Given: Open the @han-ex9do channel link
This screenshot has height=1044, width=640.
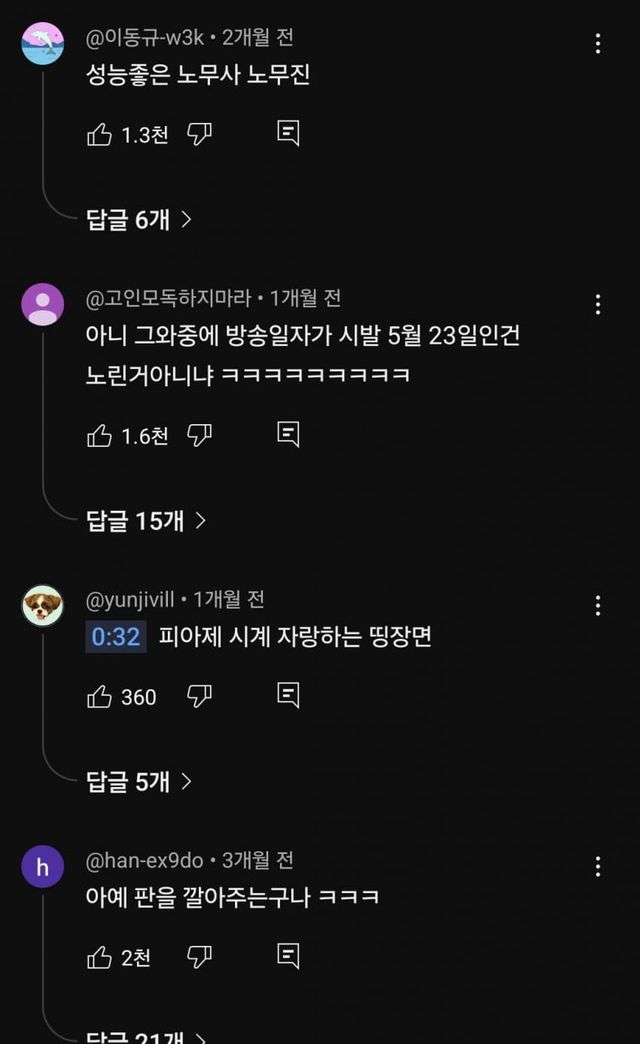Looking at the screenshot, I should tap(145, 860).
